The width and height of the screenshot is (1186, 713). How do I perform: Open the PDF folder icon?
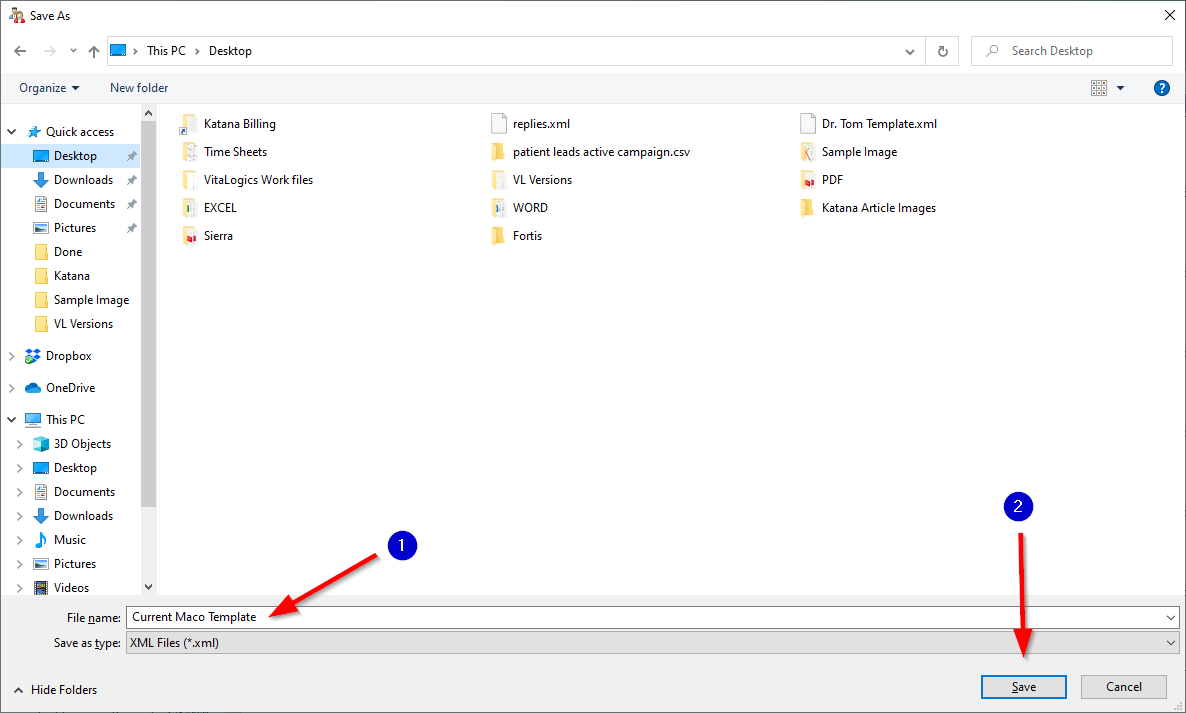coord(808,180)
